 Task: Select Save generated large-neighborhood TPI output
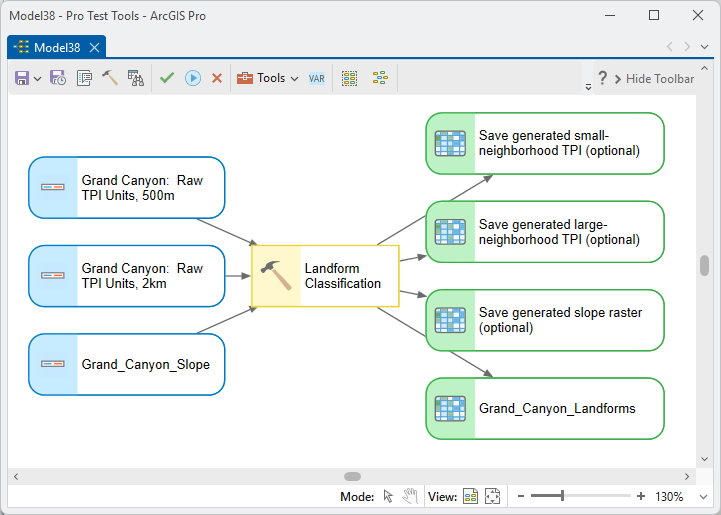pyautogui.click(x=545, y=232)
